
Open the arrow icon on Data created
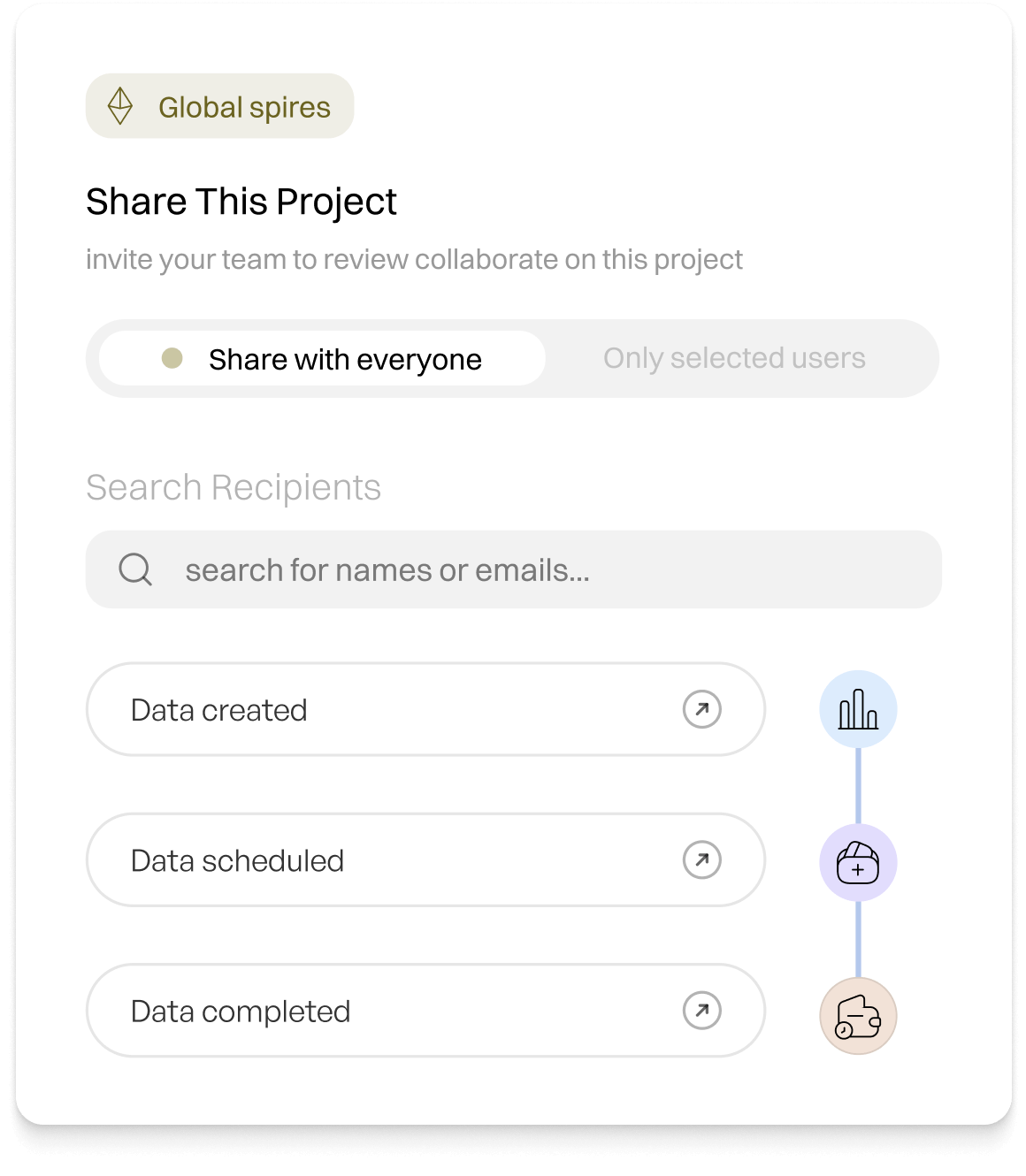[x=702, y=709]
